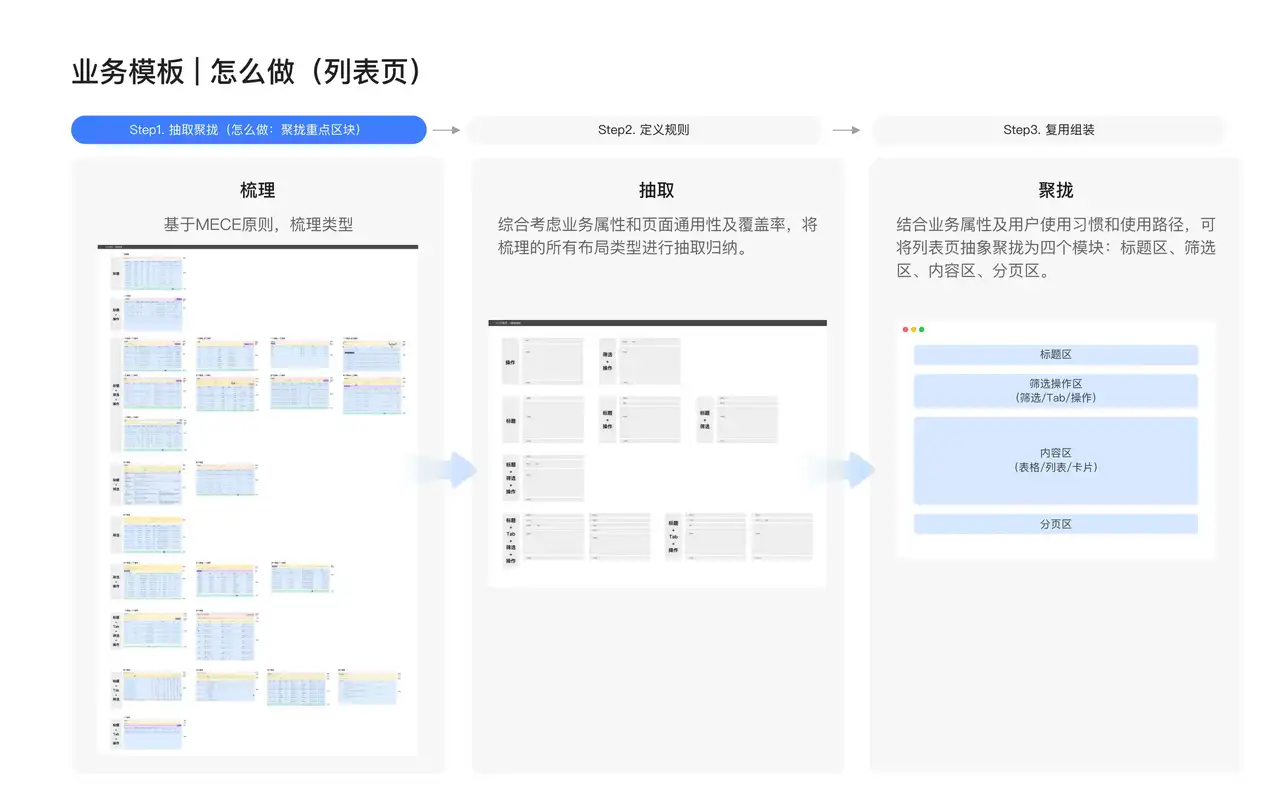The height and width of the screenshot is (800, 1280).
Task: Click the 梳理 heading
Action: pos(257,190)
